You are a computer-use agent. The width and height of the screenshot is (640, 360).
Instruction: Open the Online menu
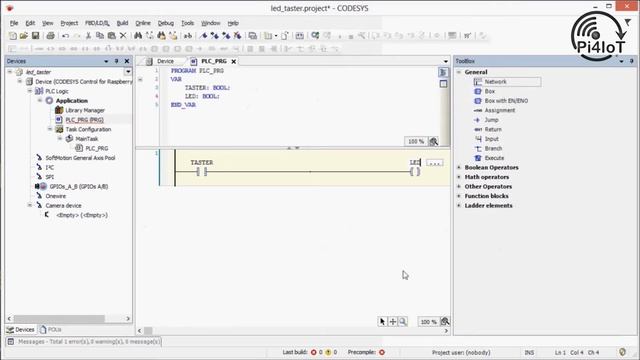[x=143, y=23]
